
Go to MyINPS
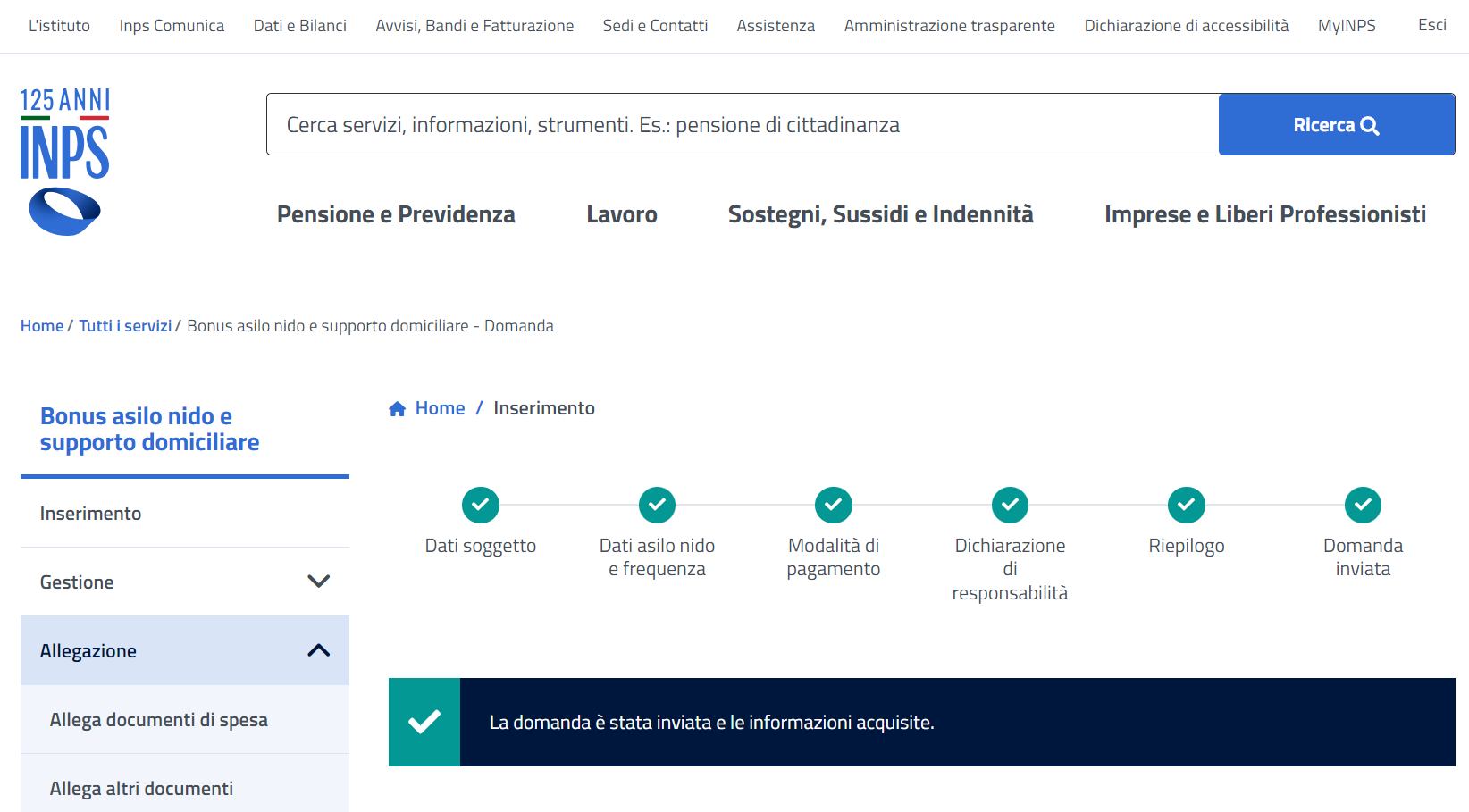1347,26
